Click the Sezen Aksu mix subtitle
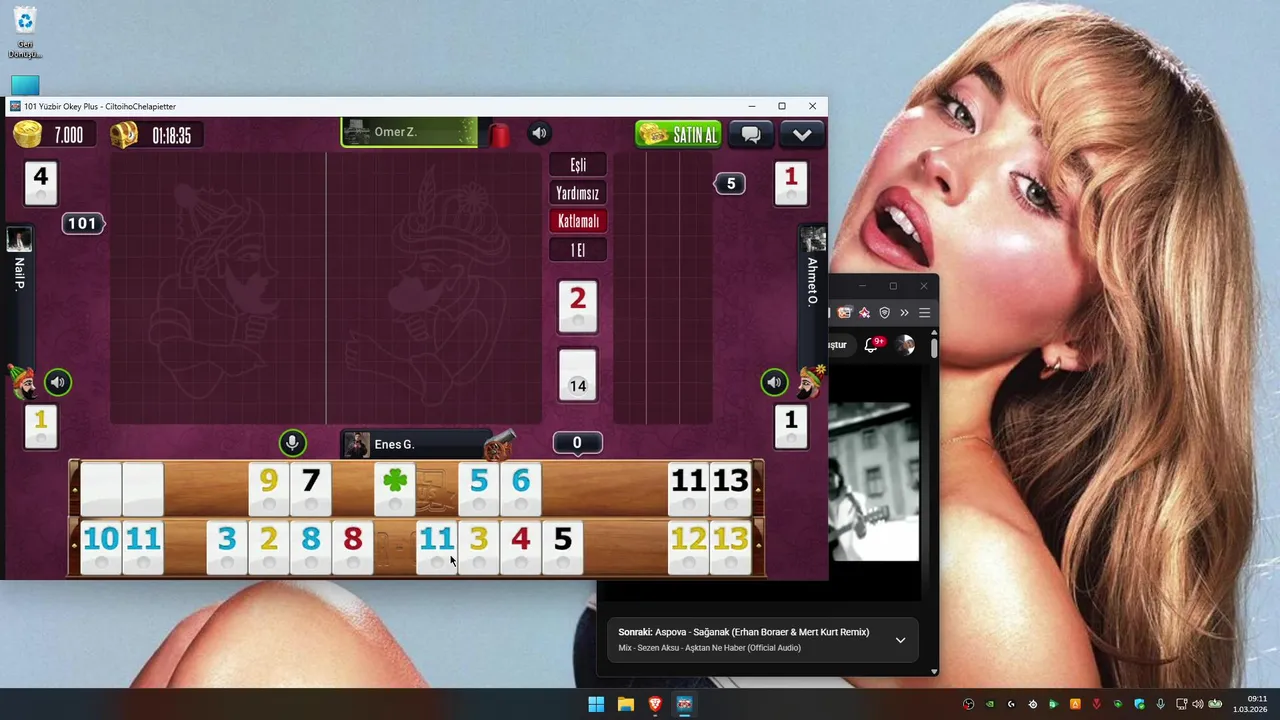1280x720 pixels. click(x=709, y=648)
